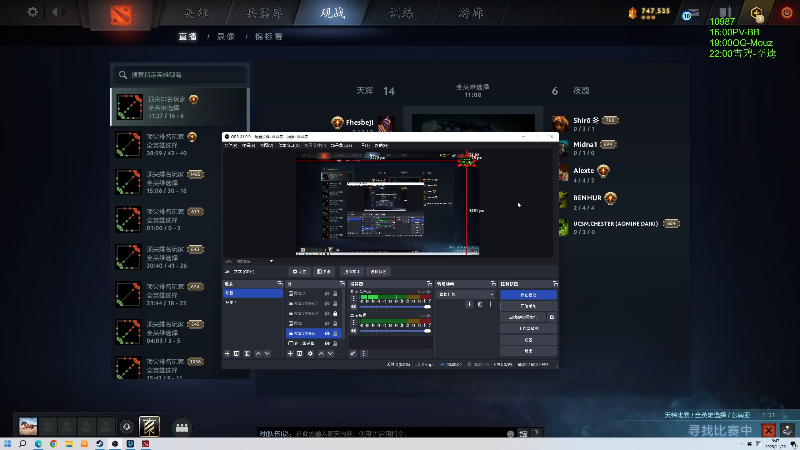
Task: Open Chrome from the taskbar
Action: (x=54, y=444)
